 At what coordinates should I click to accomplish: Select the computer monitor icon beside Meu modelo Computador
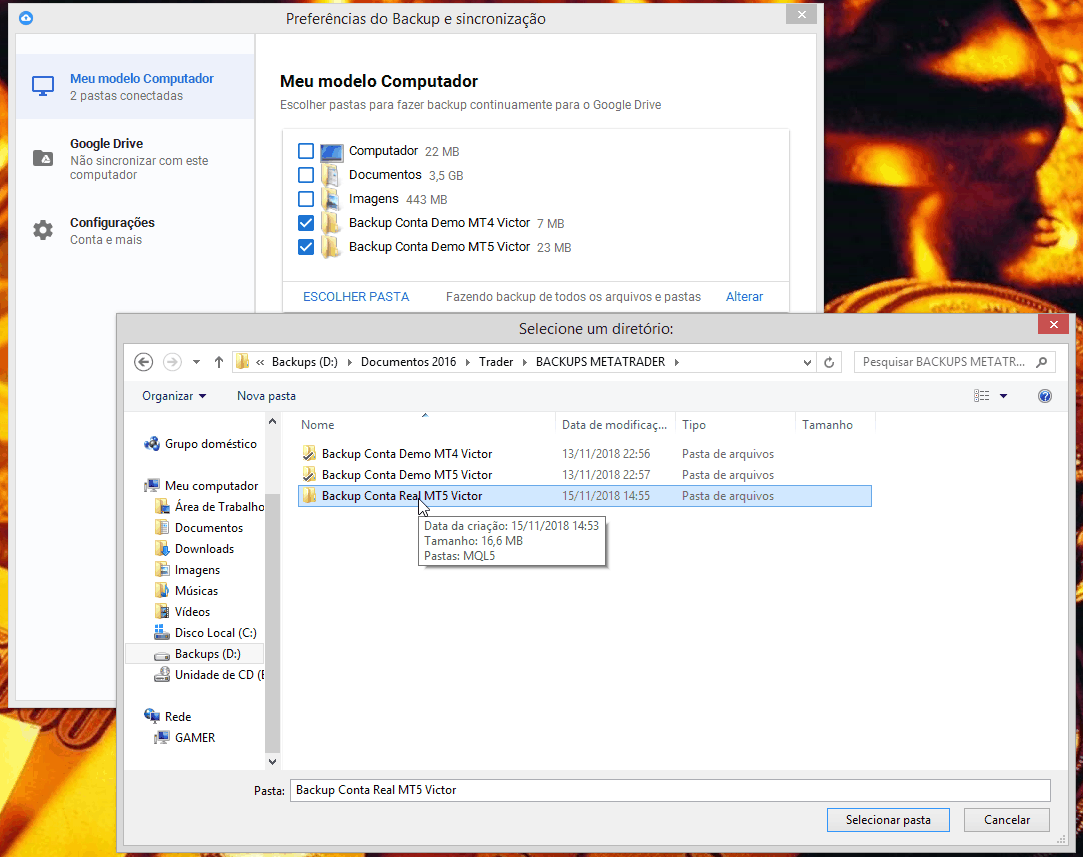[43, 86]
